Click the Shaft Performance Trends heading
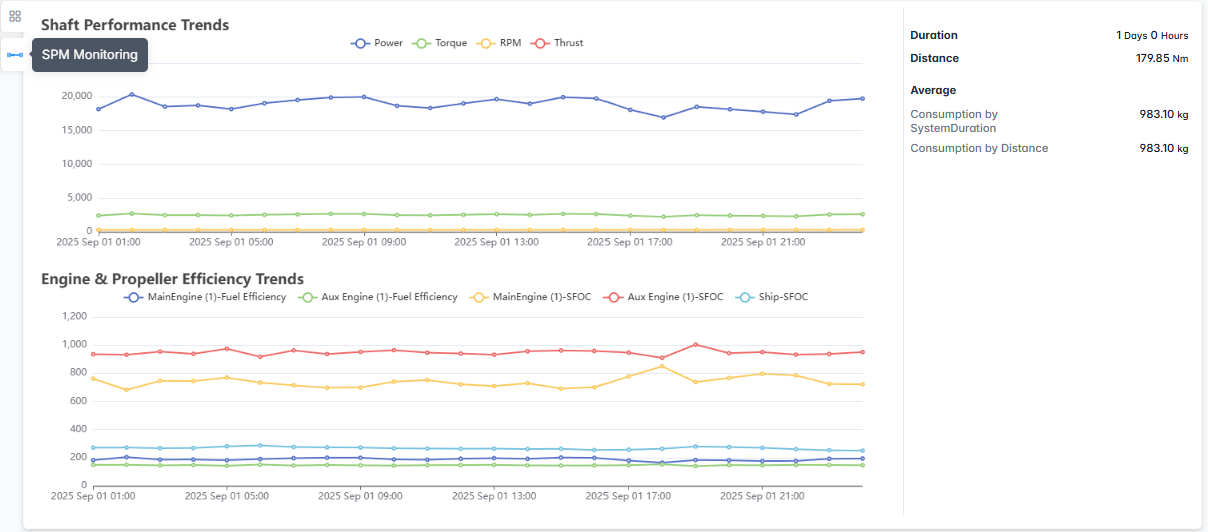The width and height of the screenshot is (1208, 532). coord(135,25)
